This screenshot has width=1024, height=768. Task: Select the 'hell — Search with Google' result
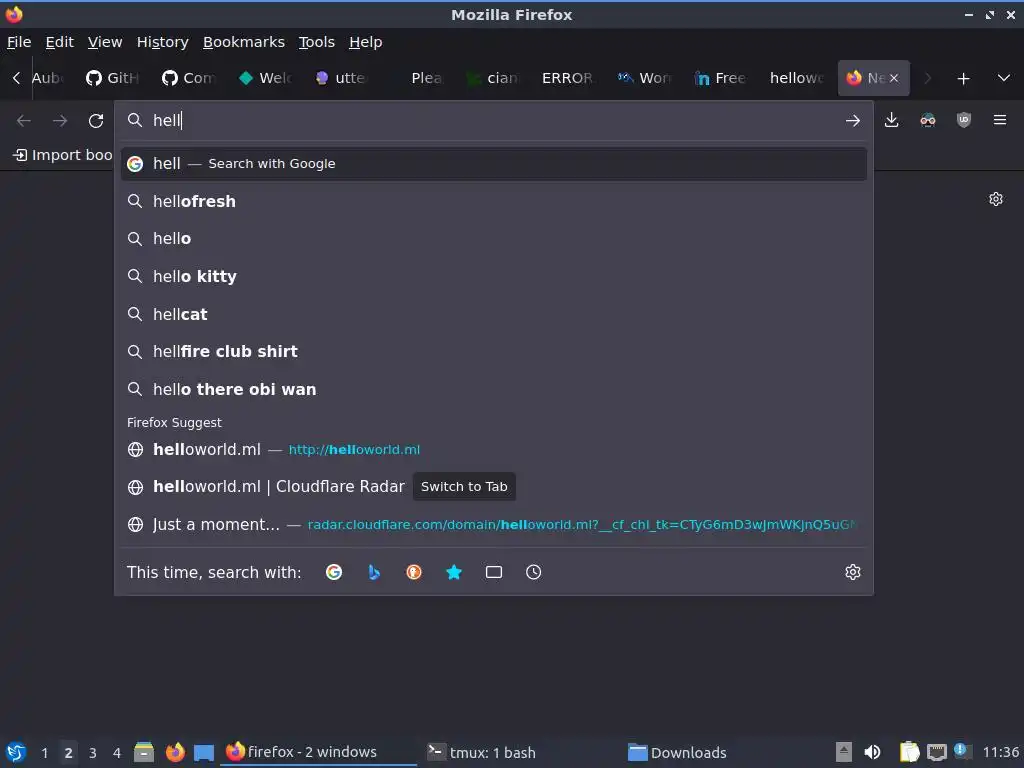click(494, 164)
